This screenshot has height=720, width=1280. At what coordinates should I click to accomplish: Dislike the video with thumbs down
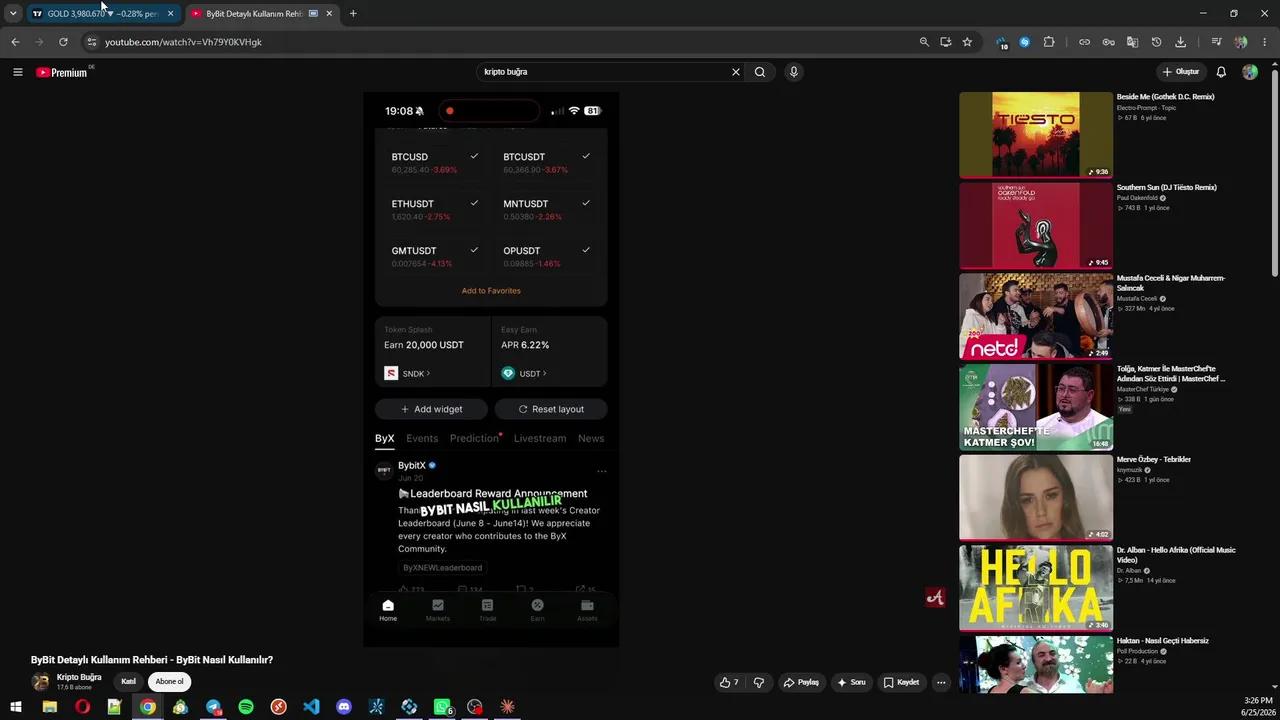click(759, 682)
